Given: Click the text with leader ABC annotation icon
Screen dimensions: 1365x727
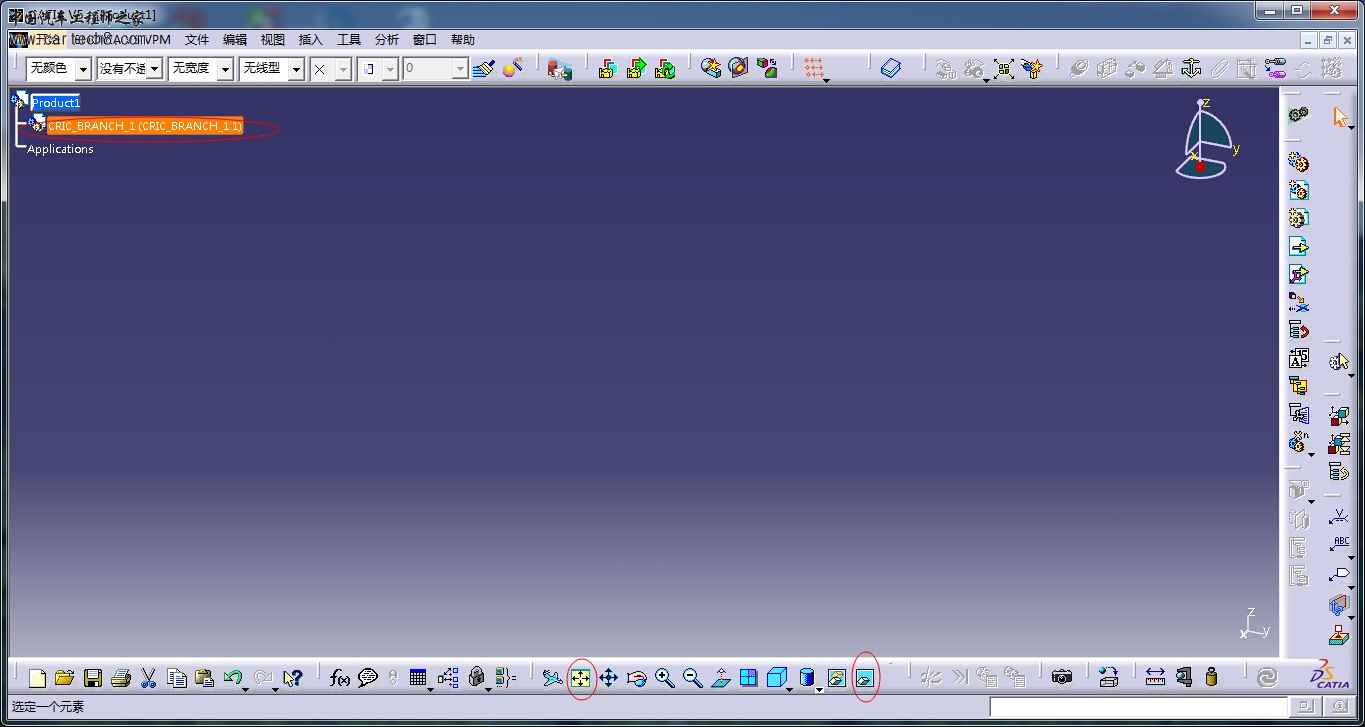Looking at the screenshot, I should click(x=1339, y=545).
